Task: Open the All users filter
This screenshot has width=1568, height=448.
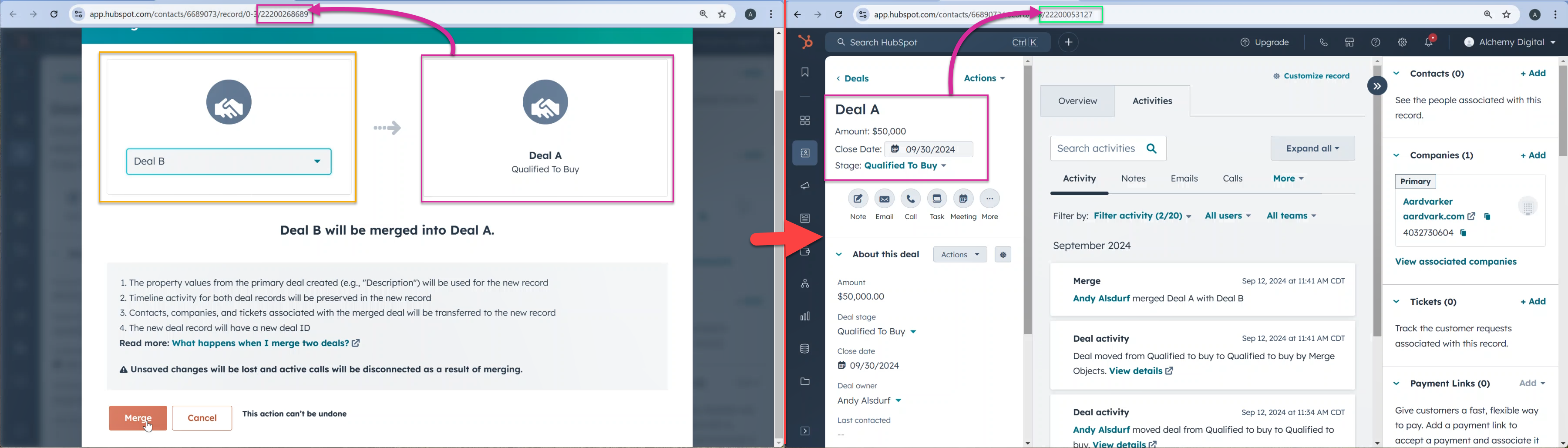Action: click(1228, 216)
